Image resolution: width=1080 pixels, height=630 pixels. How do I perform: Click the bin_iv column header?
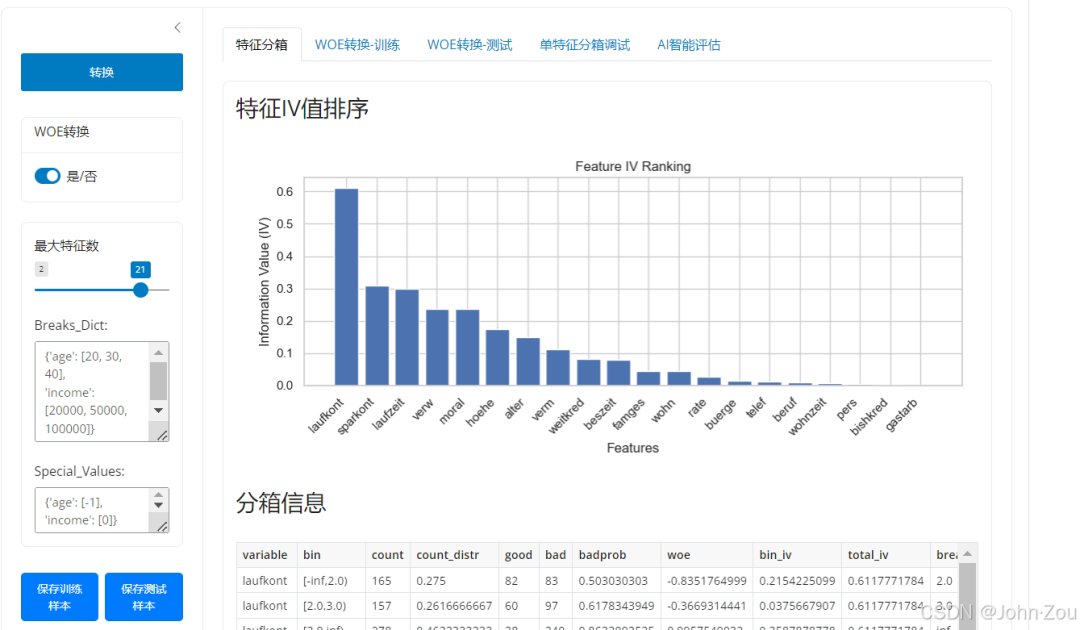point(798,555)
